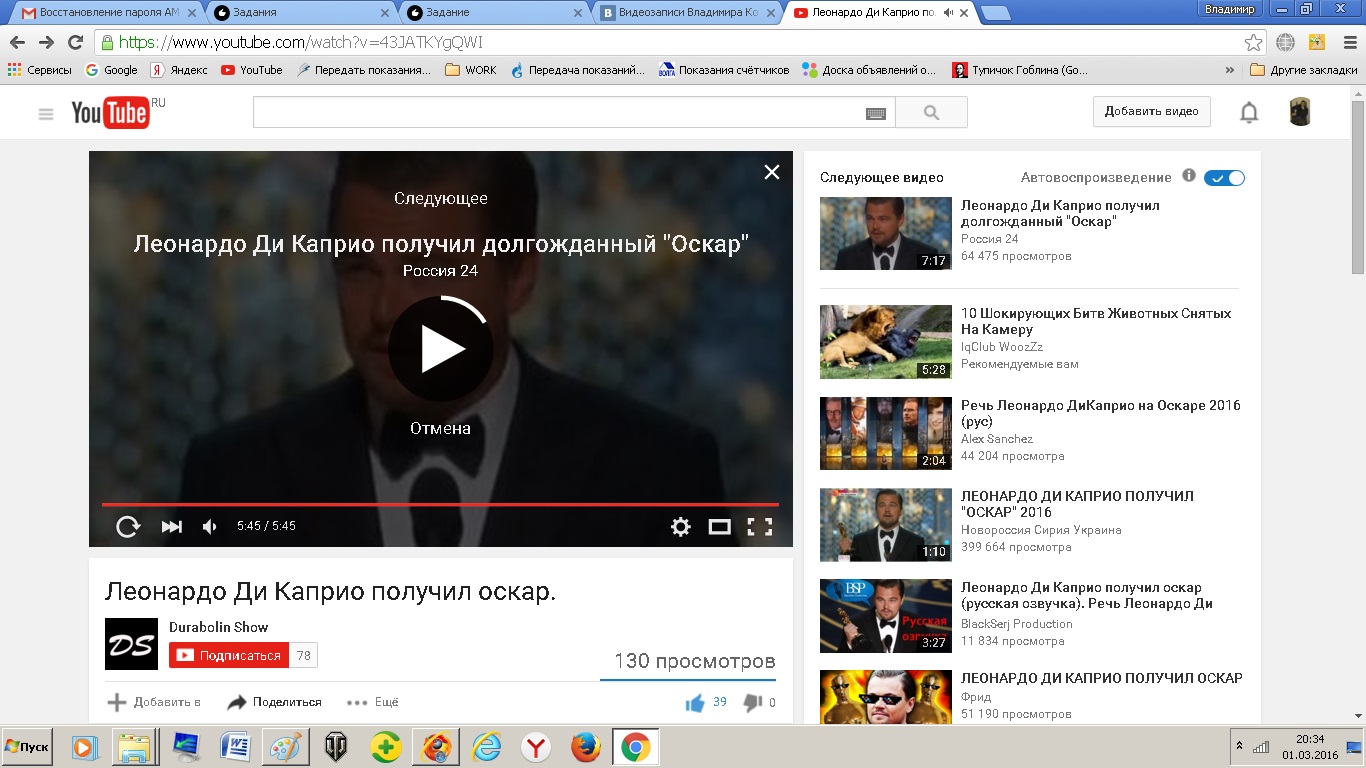Open Internet Explorer from the taskbar
This screenshot has height=768, width=1366.
(487, 747)
